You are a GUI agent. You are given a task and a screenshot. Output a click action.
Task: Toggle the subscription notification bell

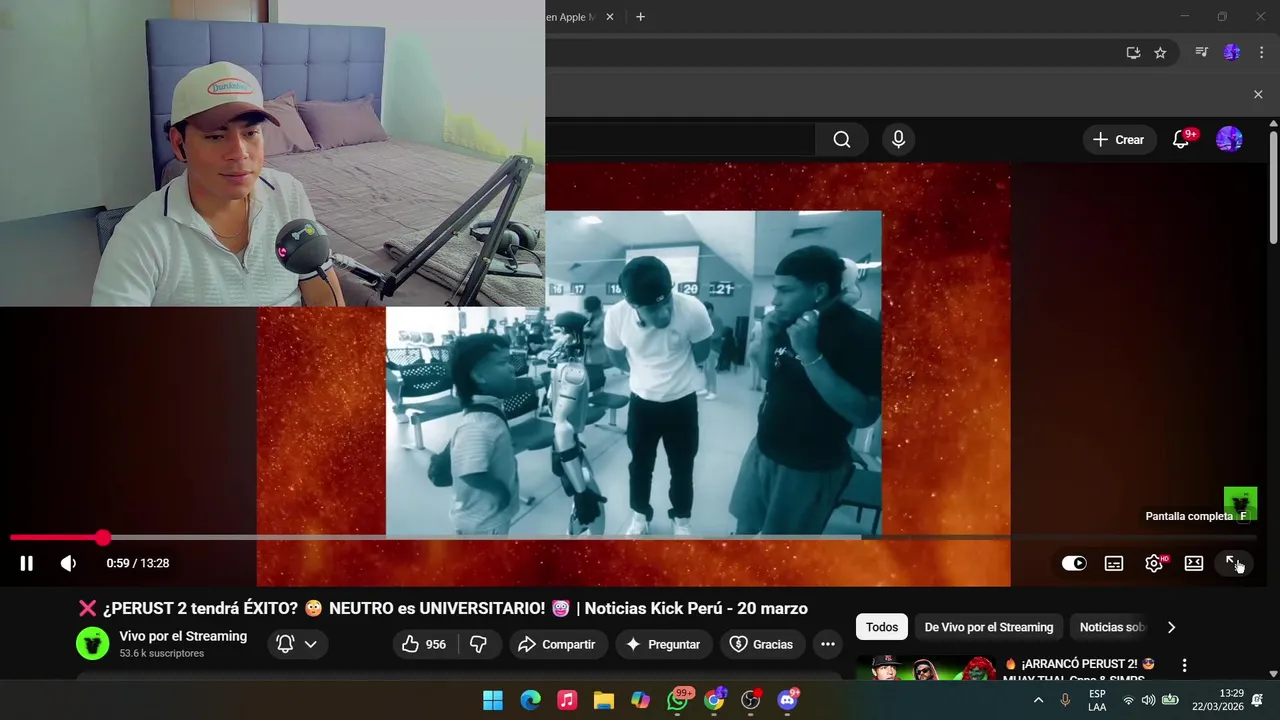pyautogui.click(x=285, y=644)
